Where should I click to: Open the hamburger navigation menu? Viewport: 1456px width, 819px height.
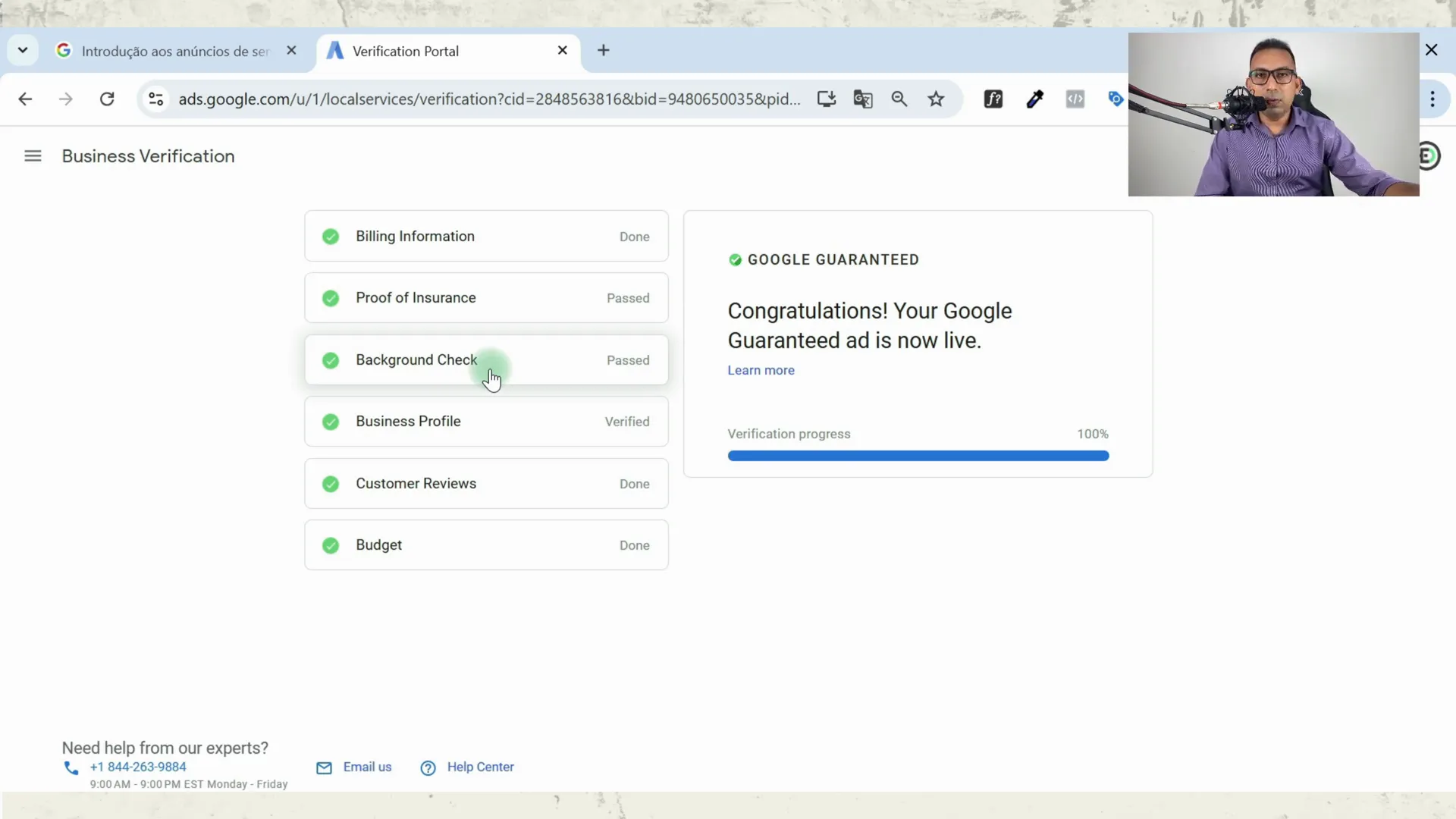[33, 156]
